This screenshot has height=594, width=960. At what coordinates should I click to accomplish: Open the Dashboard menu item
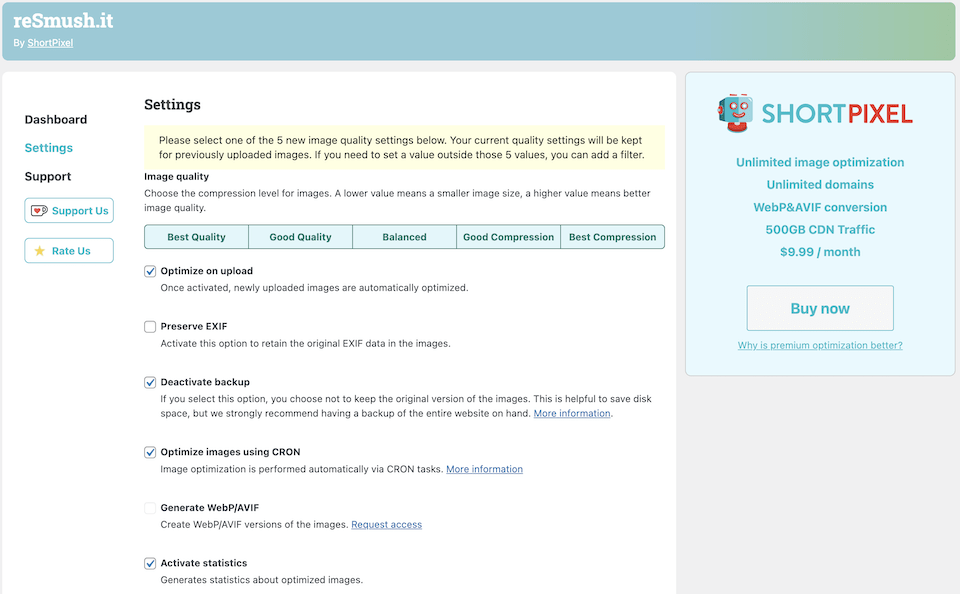tap(56, 119)
